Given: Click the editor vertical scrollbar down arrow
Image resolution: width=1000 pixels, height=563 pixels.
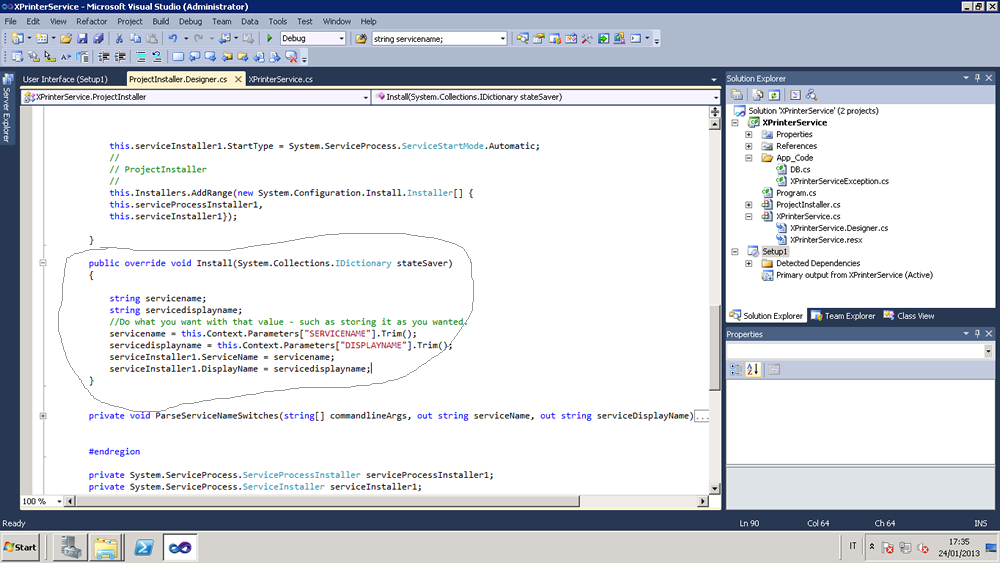Looking at the screenshot, I should pos(714,488).
